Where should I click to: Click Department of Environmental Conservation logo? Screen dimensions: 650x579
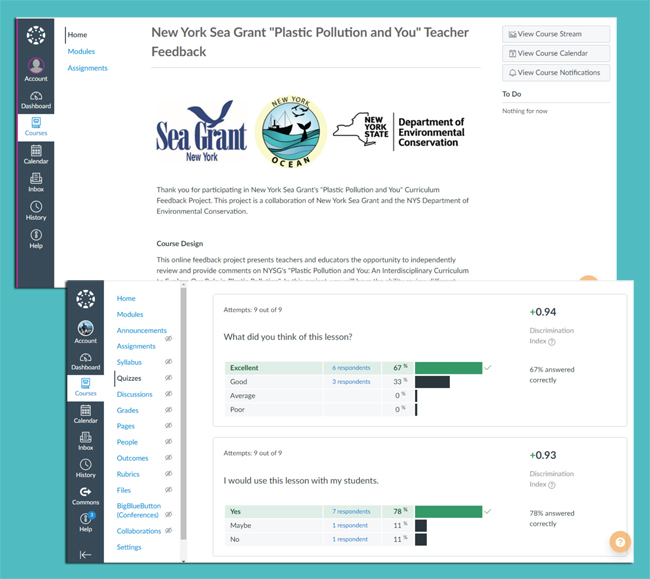[399, 132]
